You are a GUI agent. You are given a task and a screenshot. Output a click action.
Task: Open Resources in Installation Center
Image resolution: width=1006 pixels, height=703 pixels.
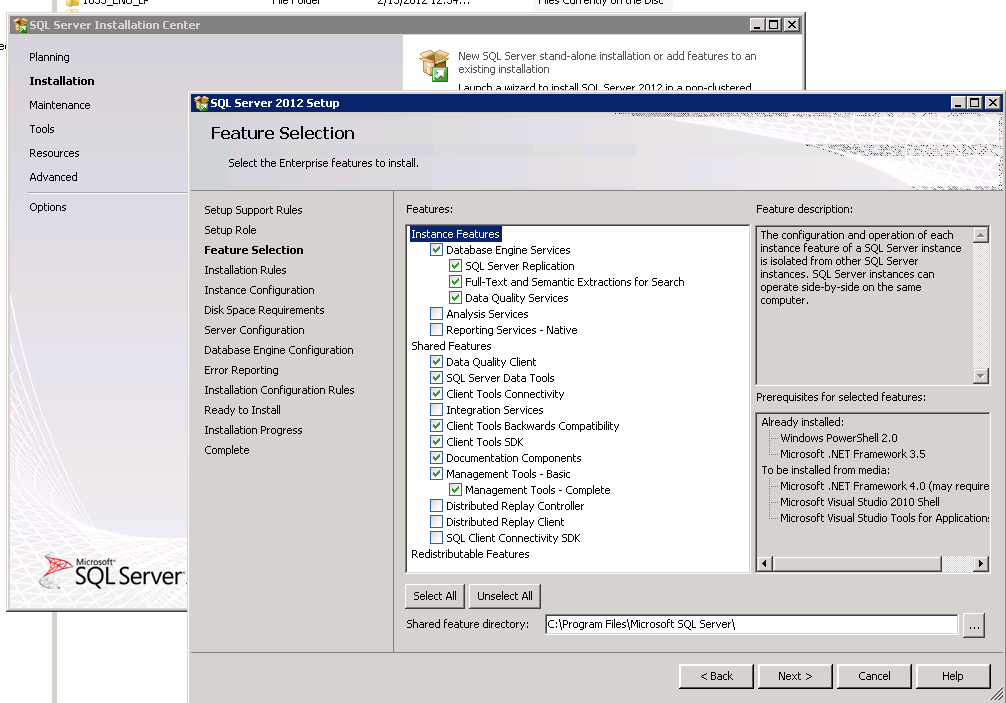click(54, 153)
